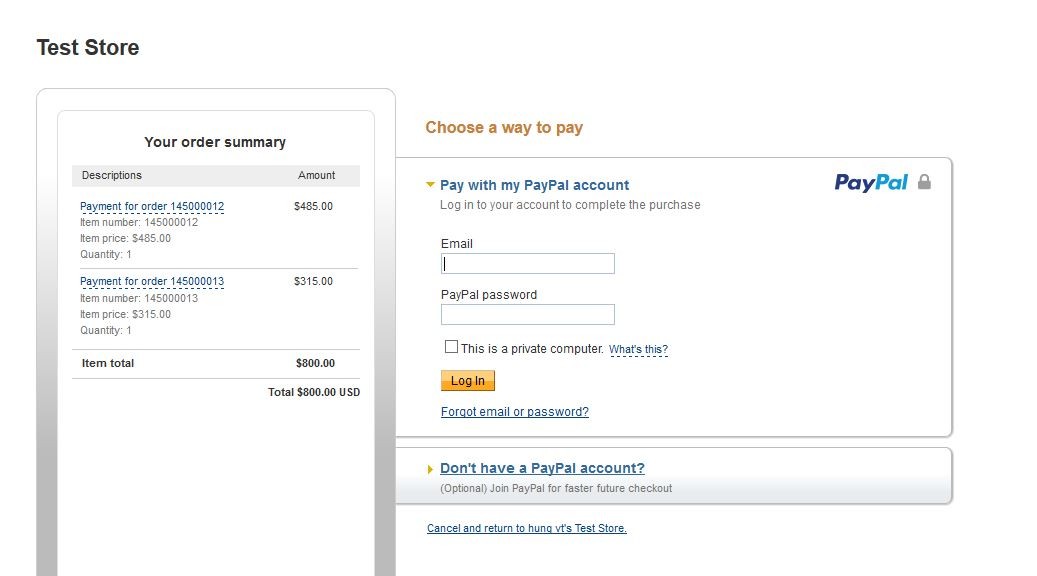The image size is (1037, 576).
Task: Open the What's this? help link
Action: (638, 349)
